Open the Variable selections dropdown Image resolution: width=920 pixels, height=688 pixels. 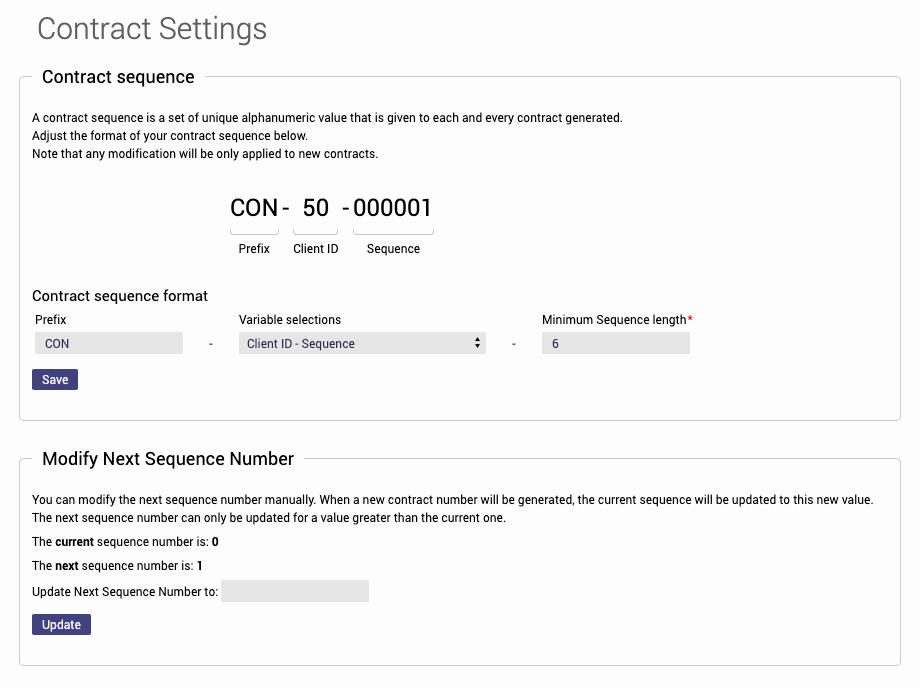(360, 344)
